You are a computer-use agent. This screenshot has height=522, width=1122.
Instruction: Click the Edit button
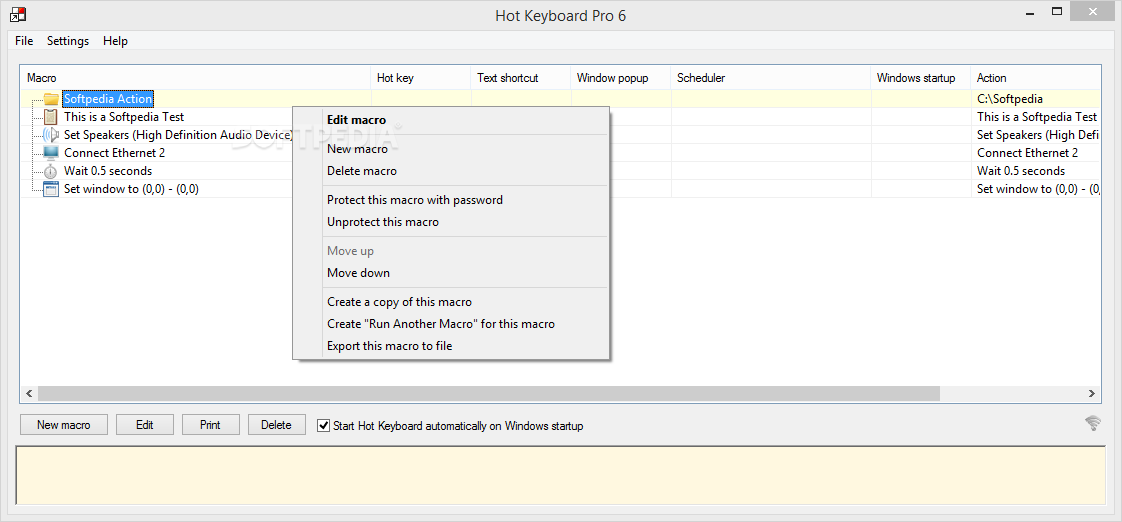point(145,425)
